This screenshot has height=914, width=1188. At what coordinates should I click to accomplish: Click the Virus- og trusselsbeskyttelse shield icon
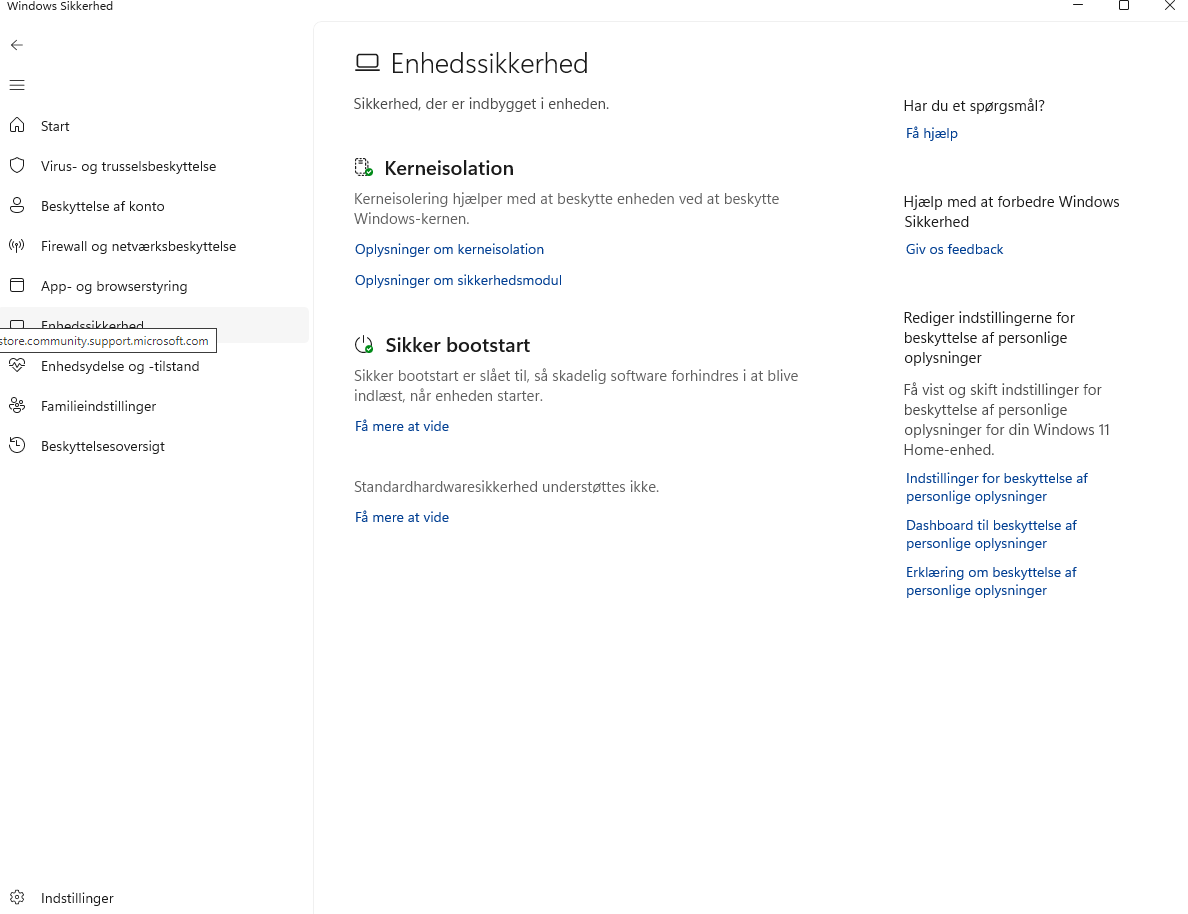17,166
